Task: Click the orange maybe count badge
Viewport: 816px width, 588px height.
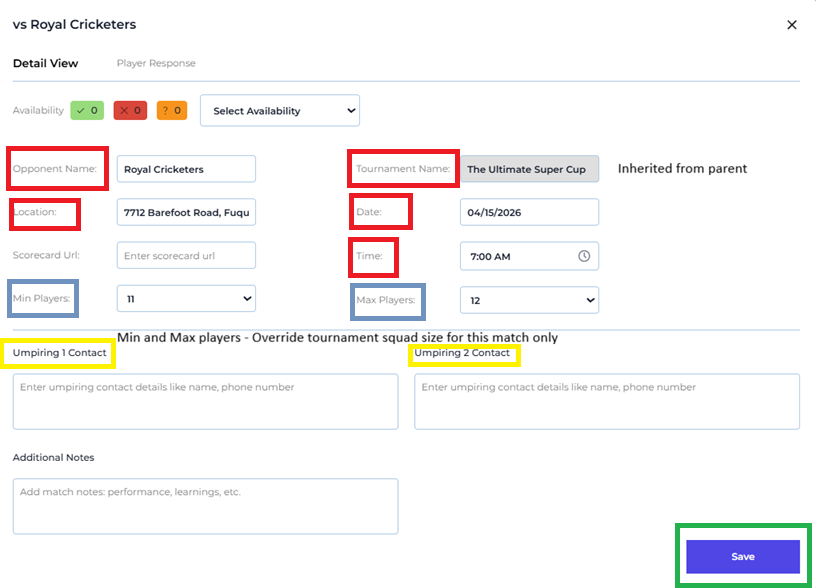Action: point(172,110)
